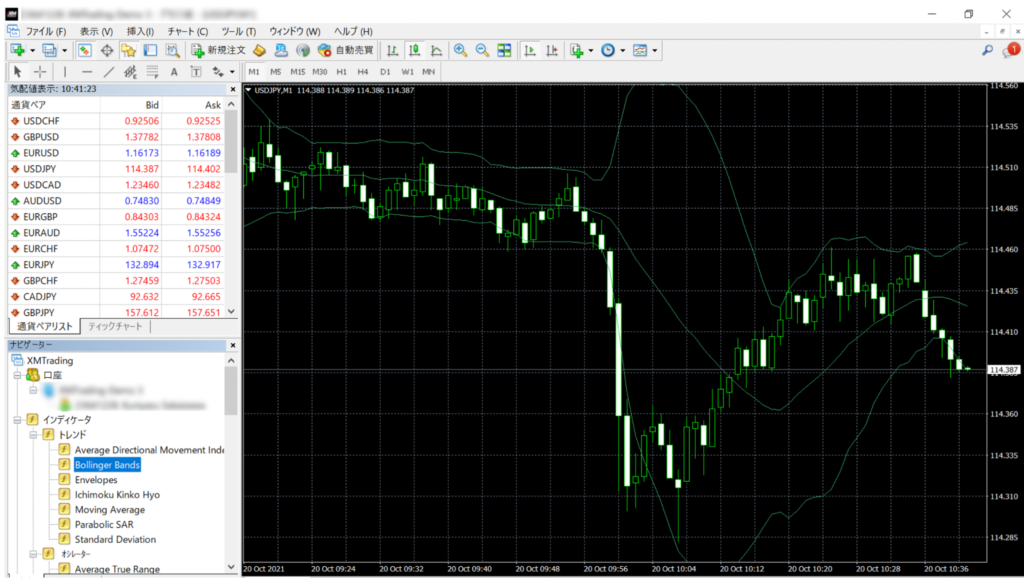Zoom in on the chart
The width and height of the screenshot is (1024, 578).
(x=460, y=50)
